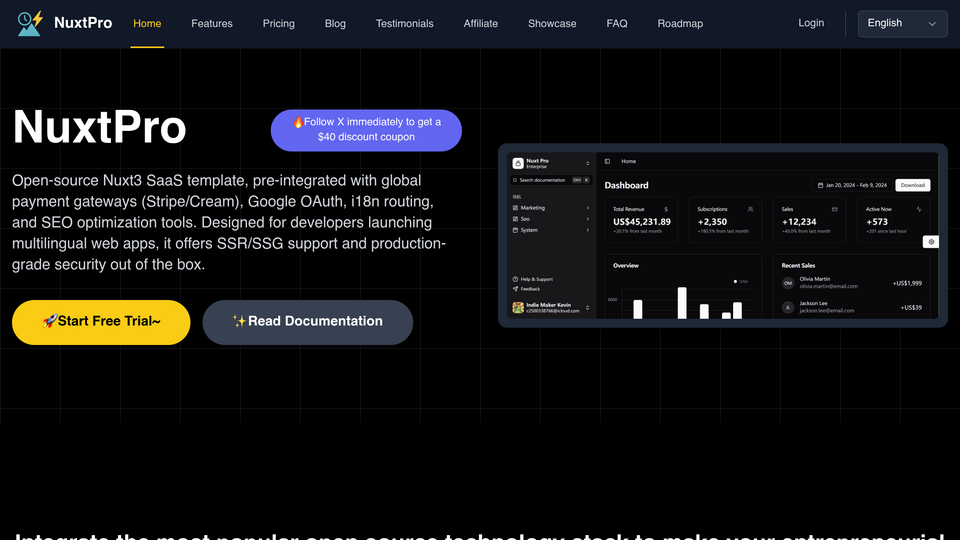Viewport: 960px width, 540px height.
Task: Expand the Seo chevron in dashboard sidebar
Action: (587, 219)
